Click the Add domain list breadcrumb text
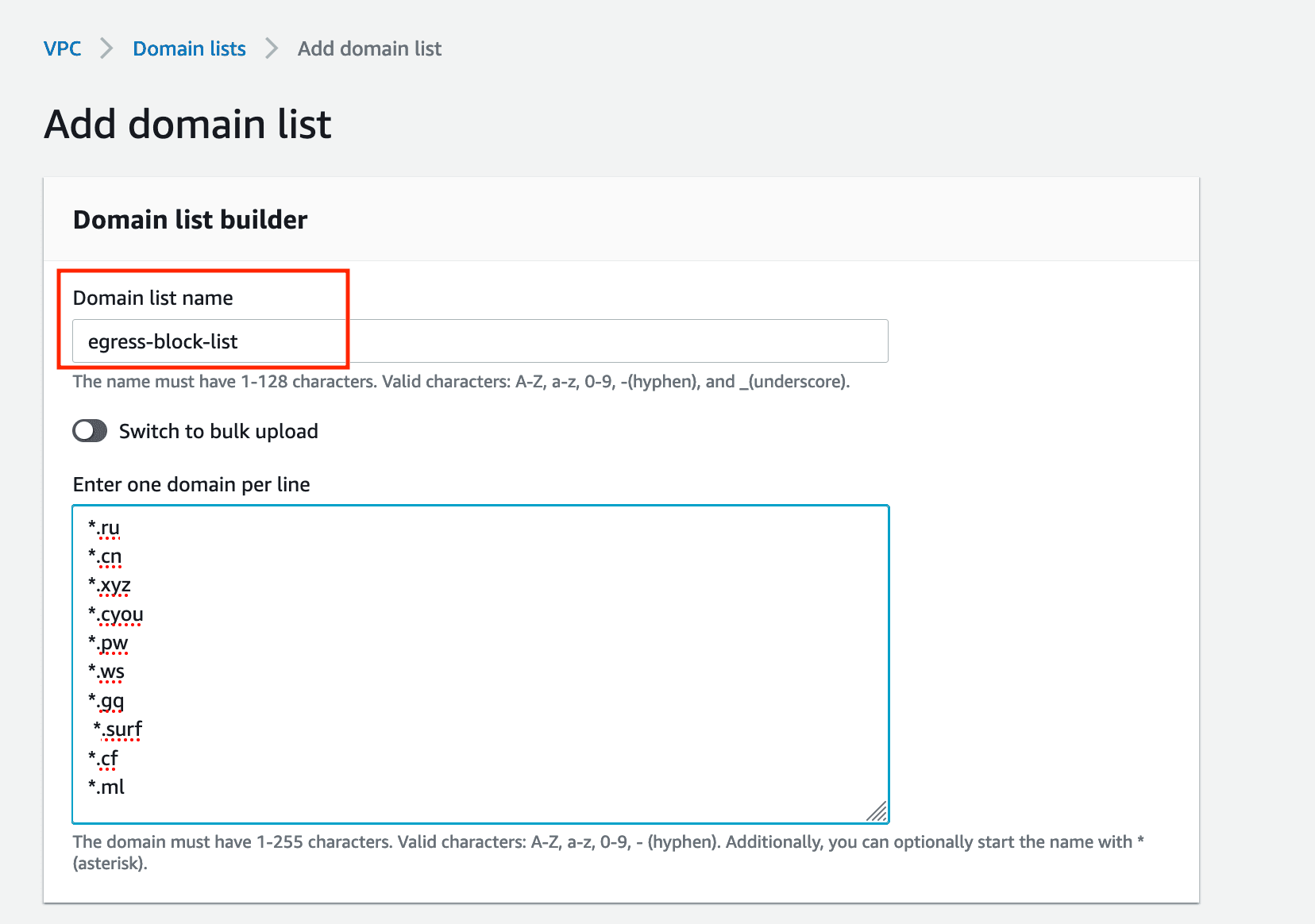This screenshot has width=1315, height=924. (x=369, y=48)
